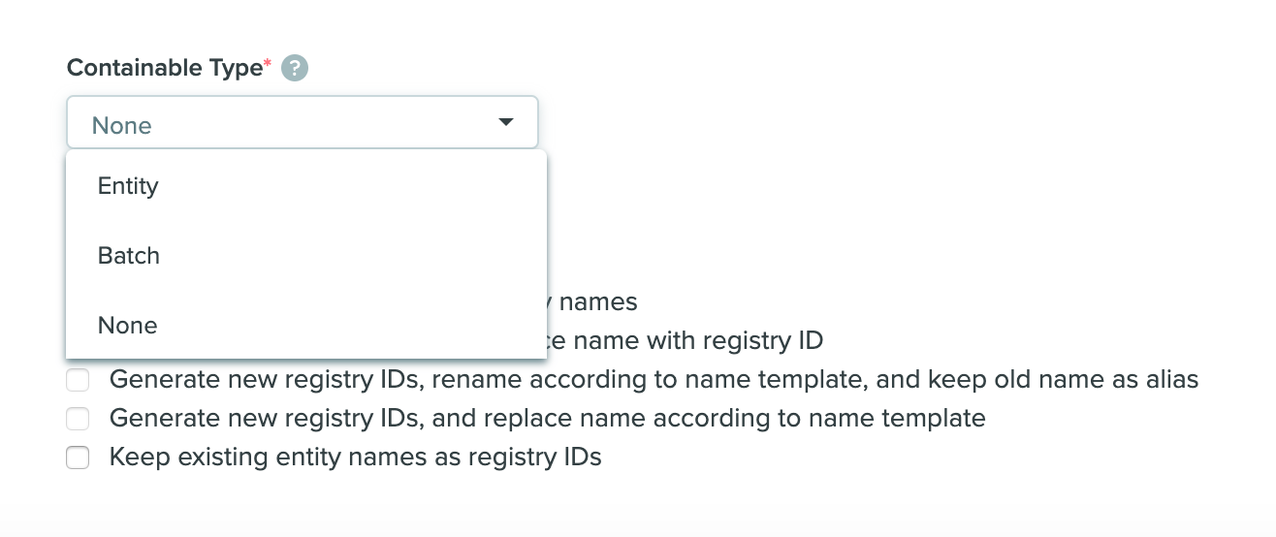Open the Containable Type help question mark icon
The height and width of the screenshot is (537, 1276).
click(294, 68)
